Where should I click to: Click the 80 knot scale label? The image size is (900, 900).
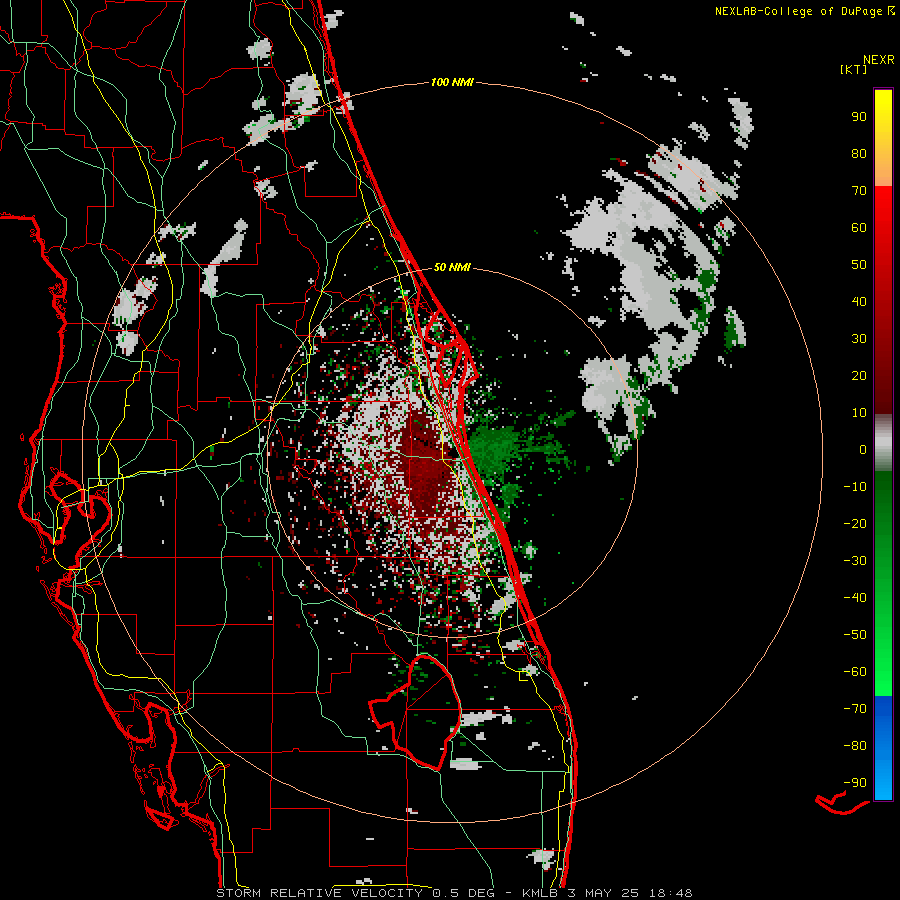[x=859, y=153]
